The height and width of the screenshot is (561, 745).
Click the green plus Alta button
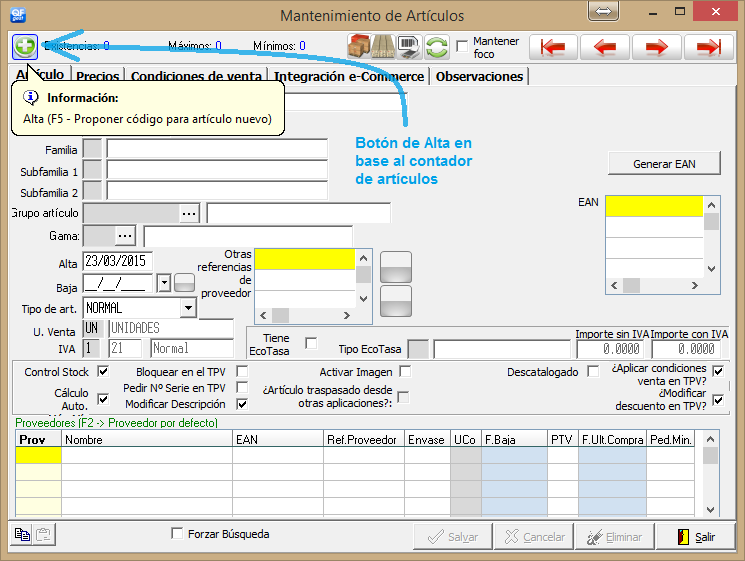[25, 47]
